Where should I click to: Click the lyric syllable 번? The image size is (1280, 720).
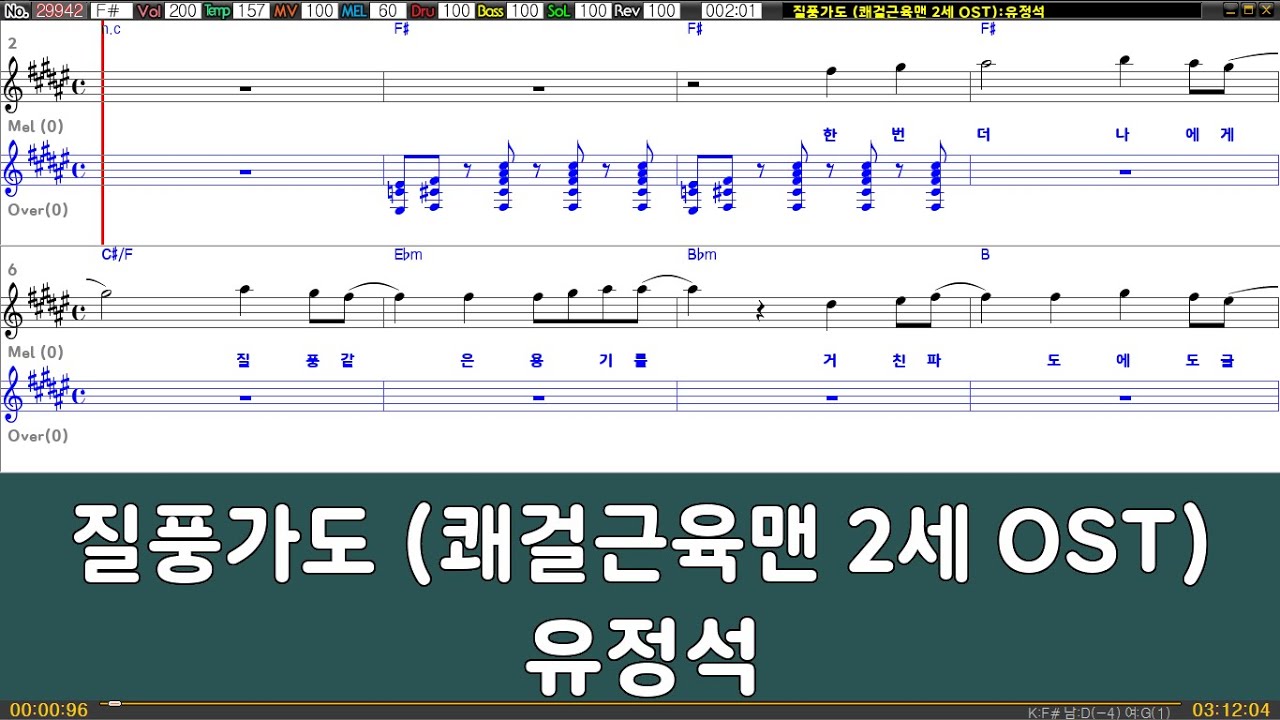click(898, 135)
